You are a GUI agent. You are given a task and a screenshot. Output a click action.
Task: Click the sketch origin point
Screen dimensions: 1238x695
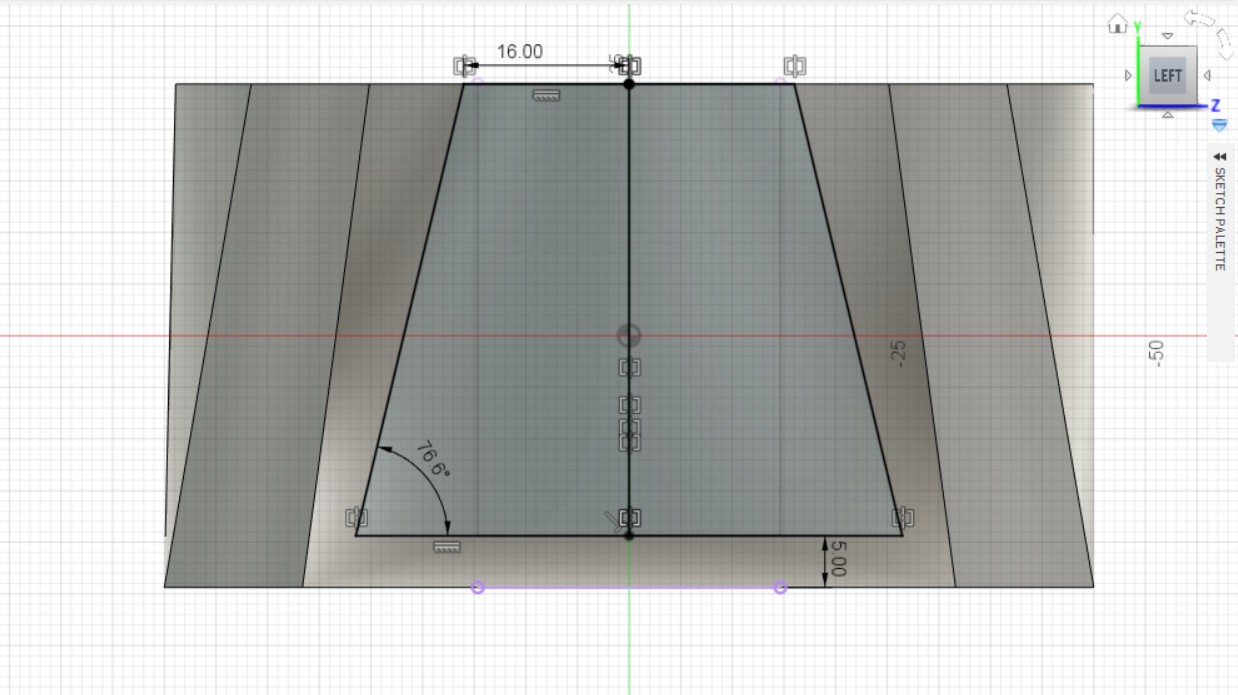(x=629, y=335)
